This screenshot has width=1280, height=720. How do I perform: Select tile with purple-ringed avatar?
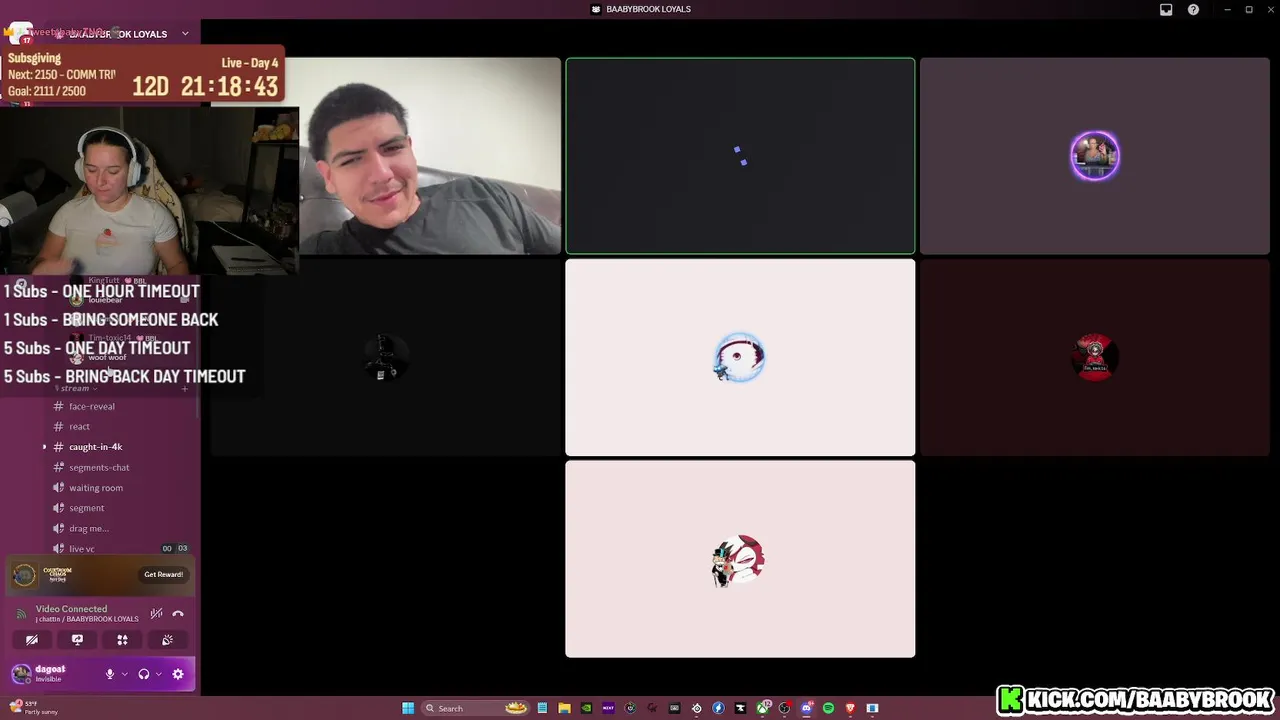point(1095,156)
